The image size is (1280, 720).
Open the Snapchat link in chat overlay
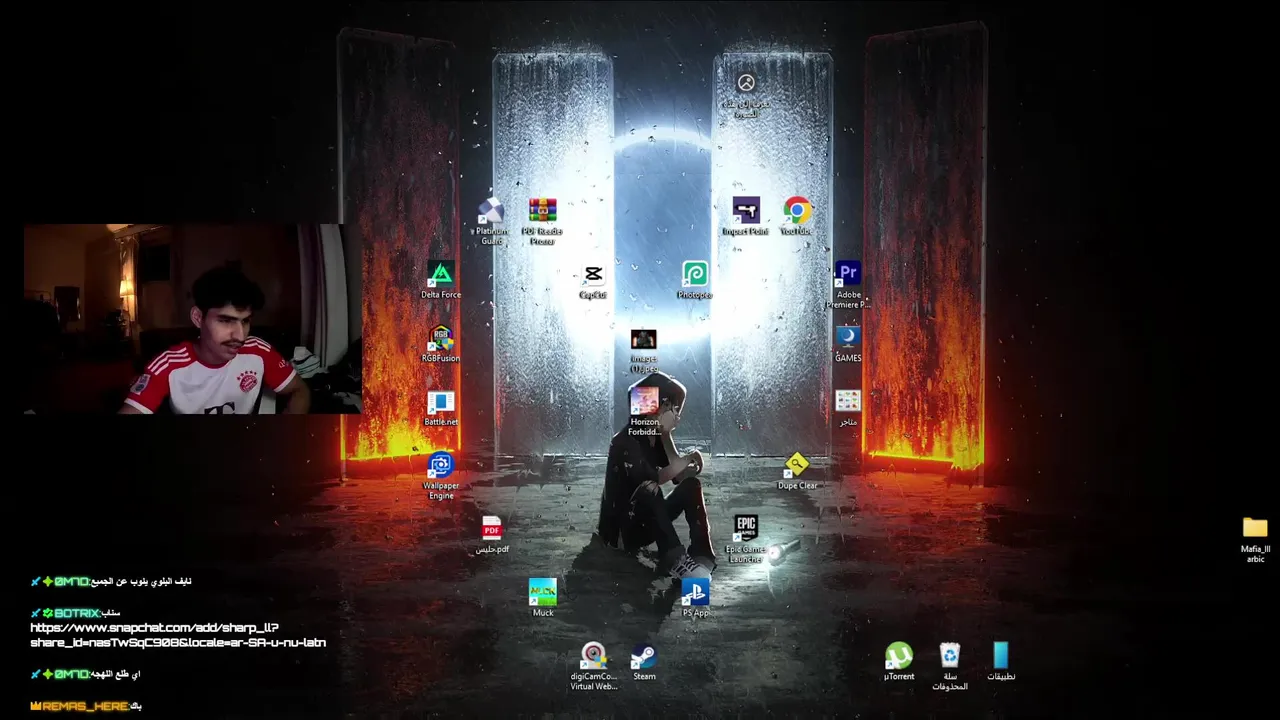(x=178, y=635)
